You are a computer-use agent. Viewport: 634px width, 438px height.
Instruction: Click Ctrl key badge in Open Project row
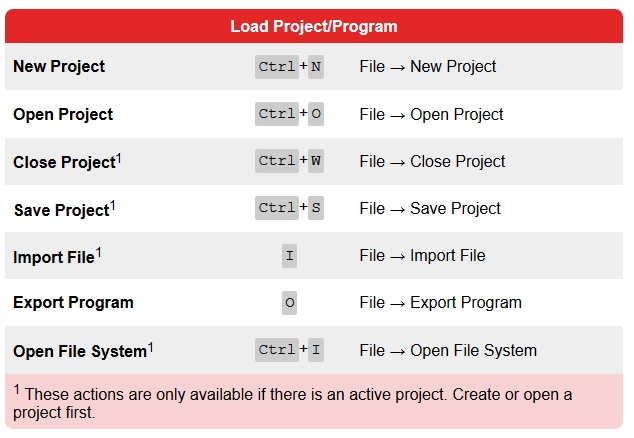click(276, 114)
